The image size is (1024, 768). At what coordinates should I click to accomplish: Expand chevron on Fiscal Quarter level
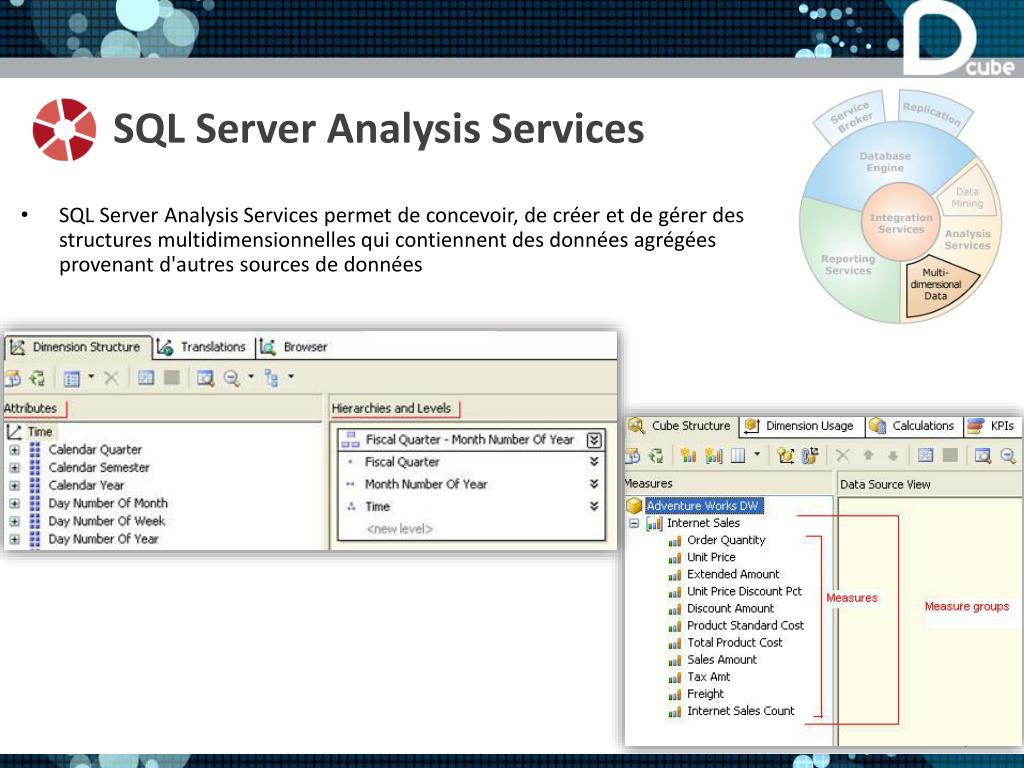click(x=594, y=462)
